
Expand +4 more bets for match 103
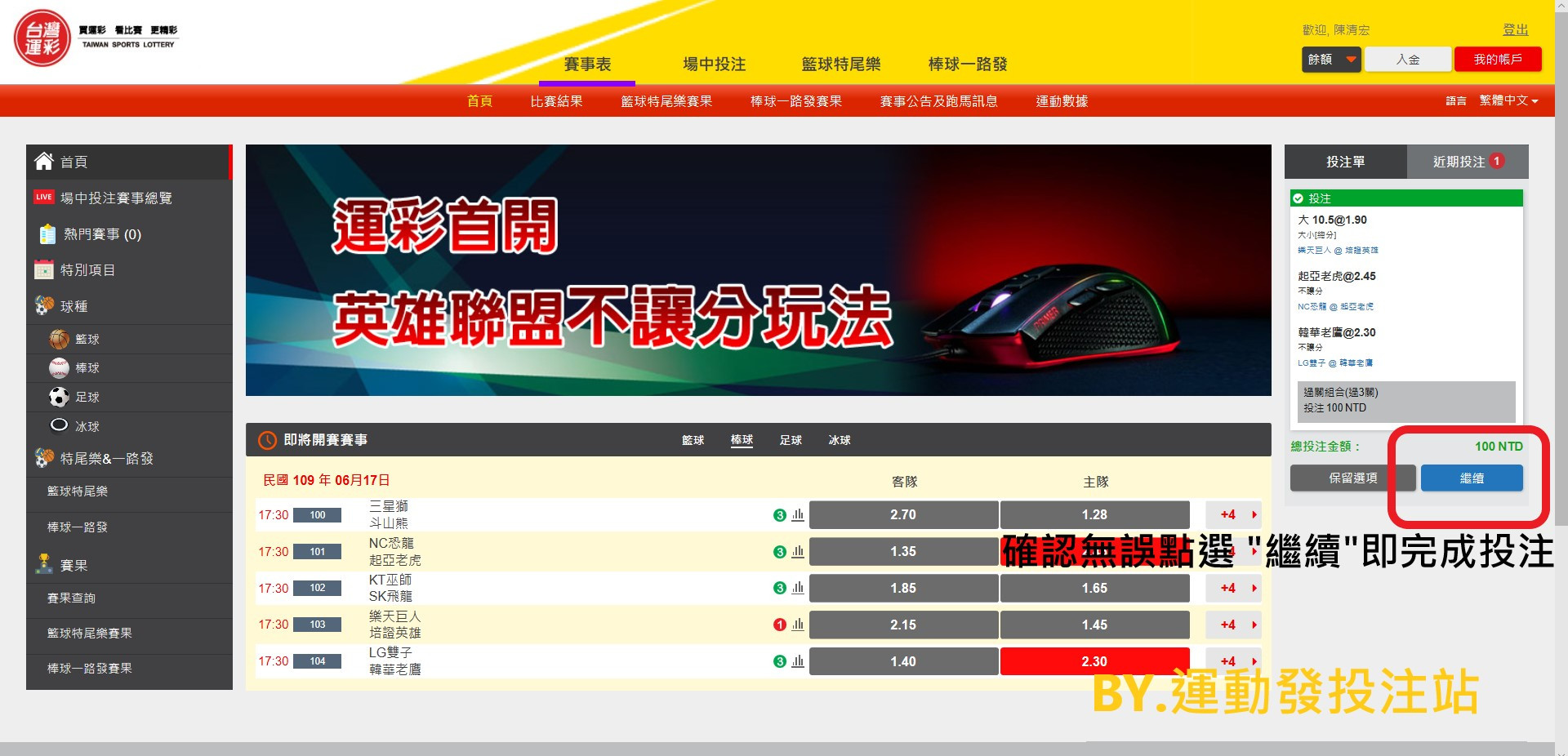point(1233,625)
